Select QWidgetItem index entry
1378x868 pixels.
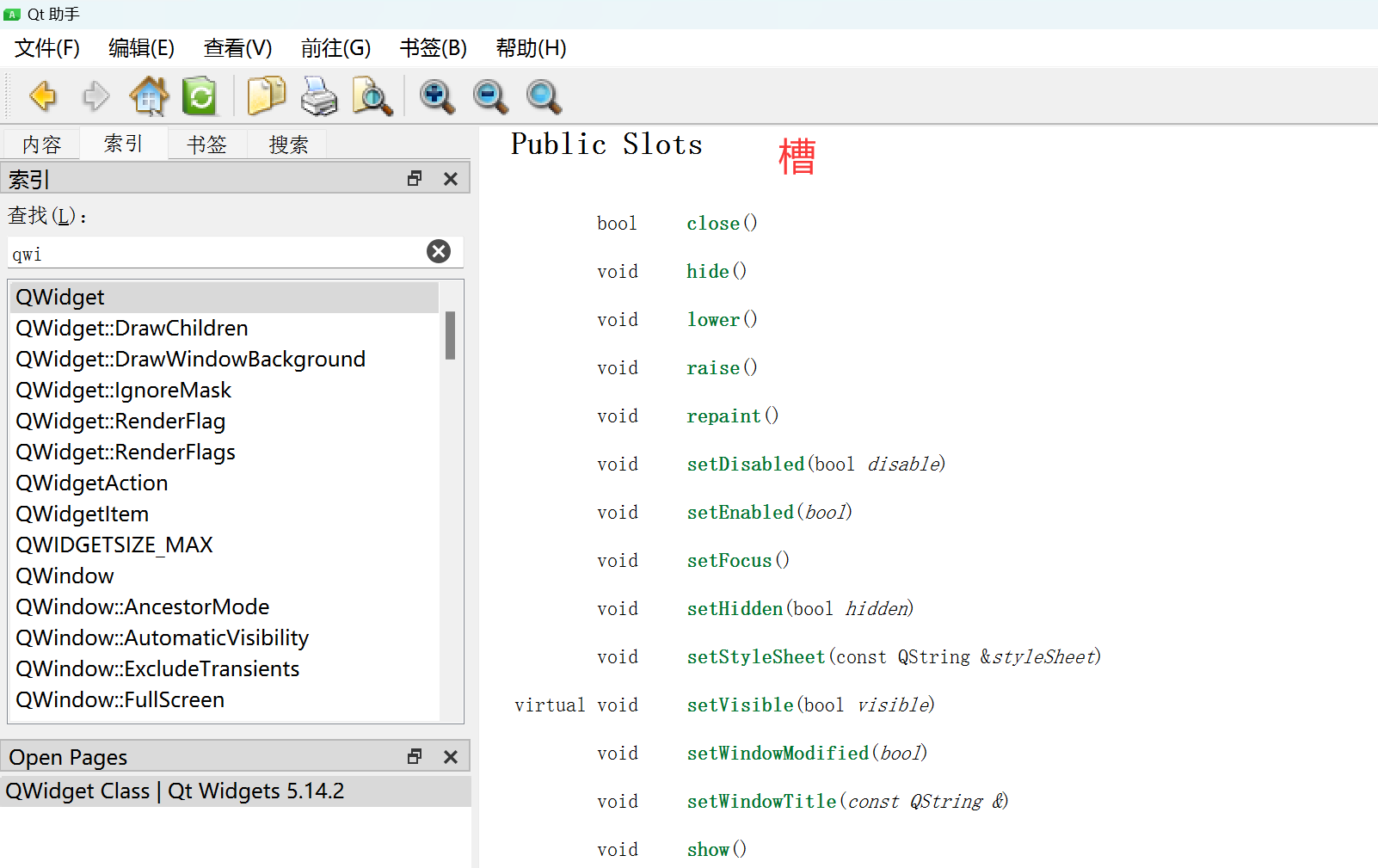tap(225, 514)
